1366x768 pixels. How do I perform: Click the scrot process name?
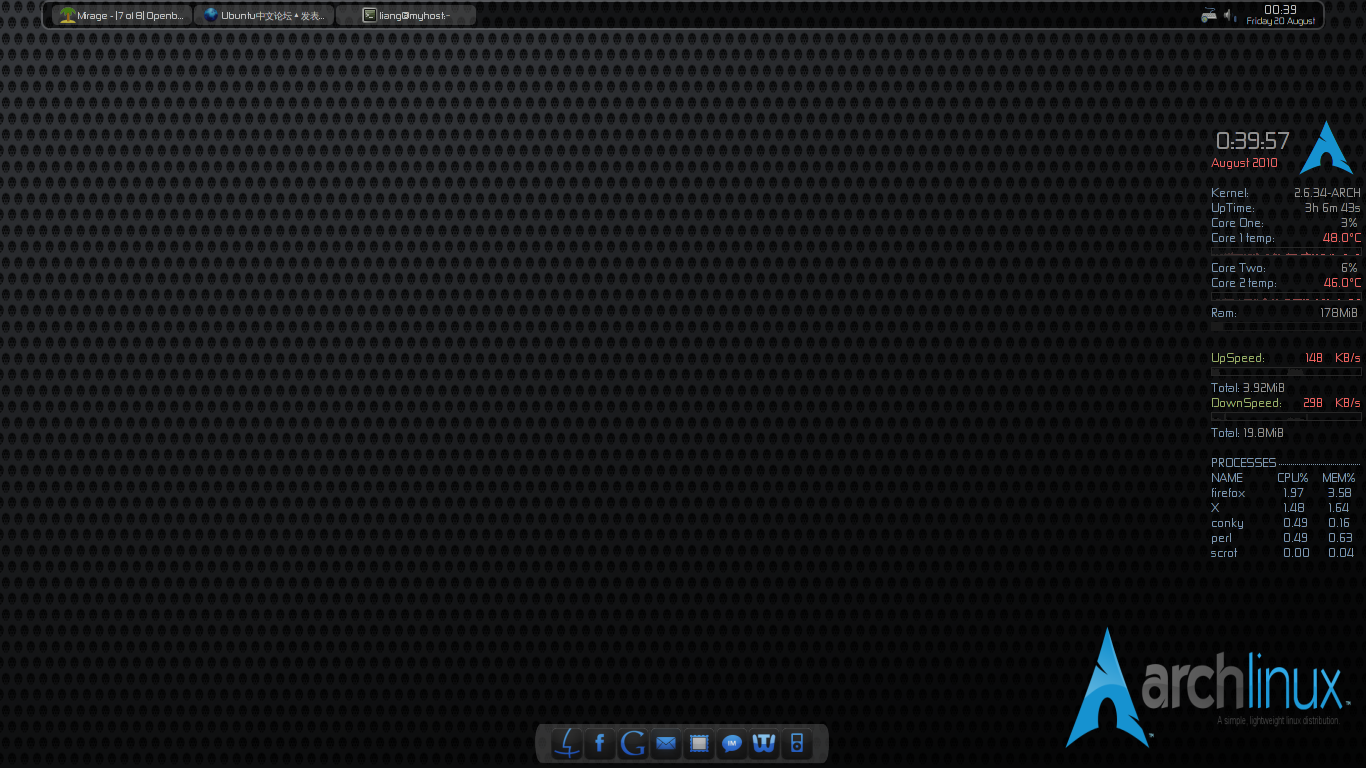point(1224,553)
